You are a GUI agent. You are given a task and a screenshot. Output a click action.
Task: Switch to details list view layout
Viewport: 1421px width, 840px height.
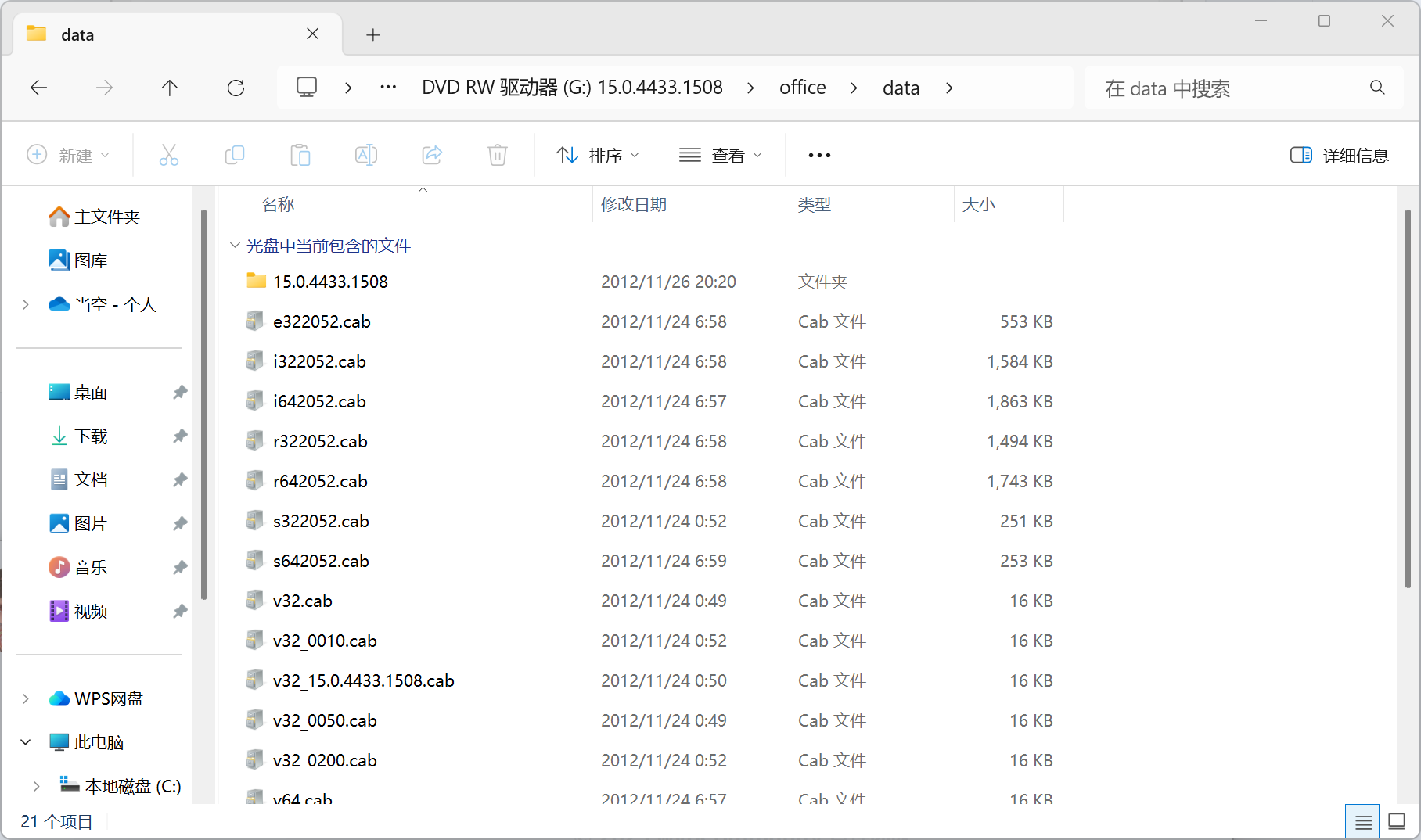point(1362,821)
